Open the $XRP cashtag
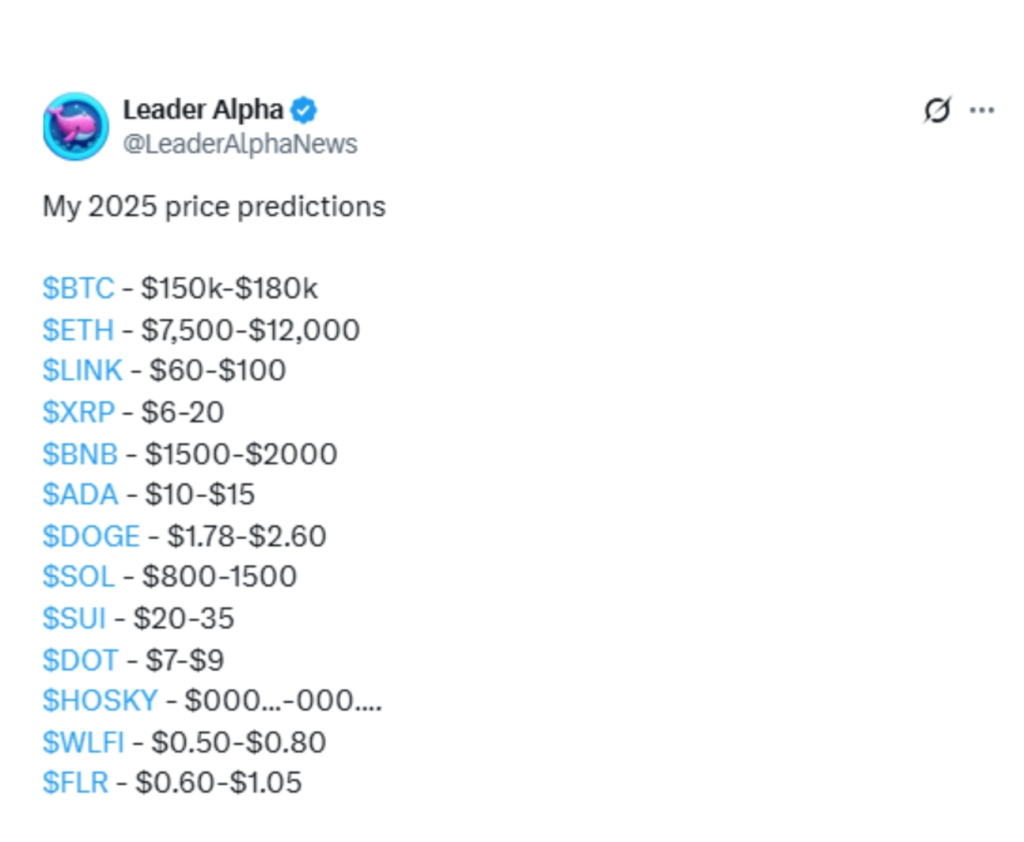This screenshot has height=842, width=1024. point(78,412)
